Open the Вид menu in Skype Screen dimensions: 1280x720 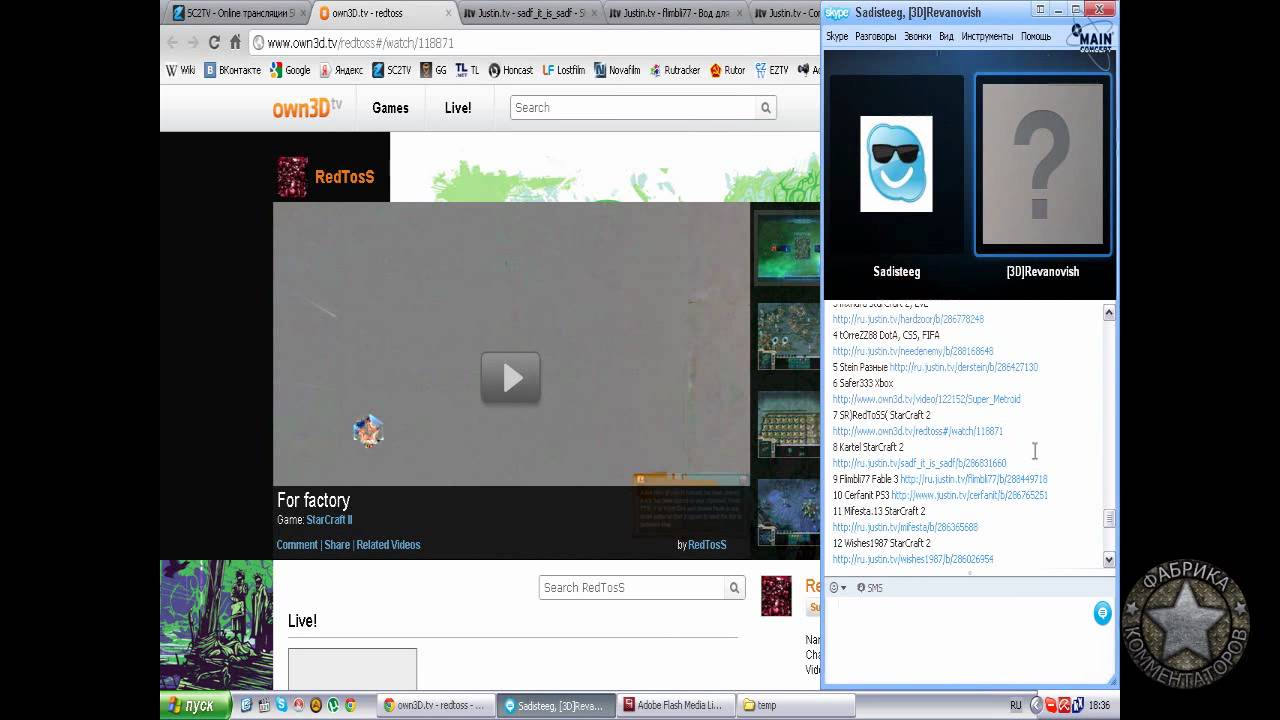coord(946,36)
